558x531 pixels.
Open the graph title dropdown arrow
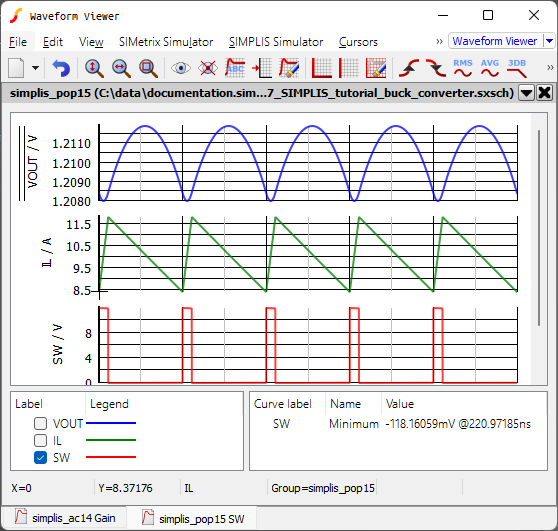click(526, 93)
